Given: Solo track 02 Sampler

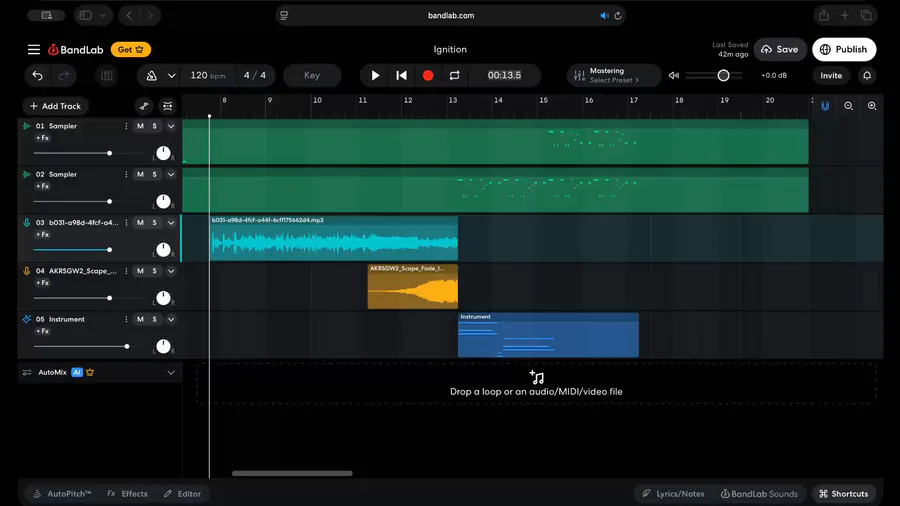Looking at the screenshot, I should coord(154,174).
